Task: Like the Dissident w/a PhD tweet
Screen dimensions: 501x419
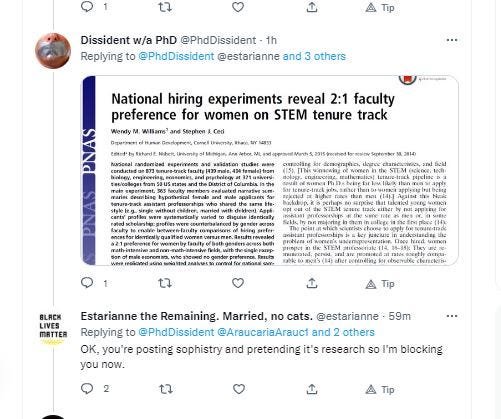Action: [x=238, y=283]
